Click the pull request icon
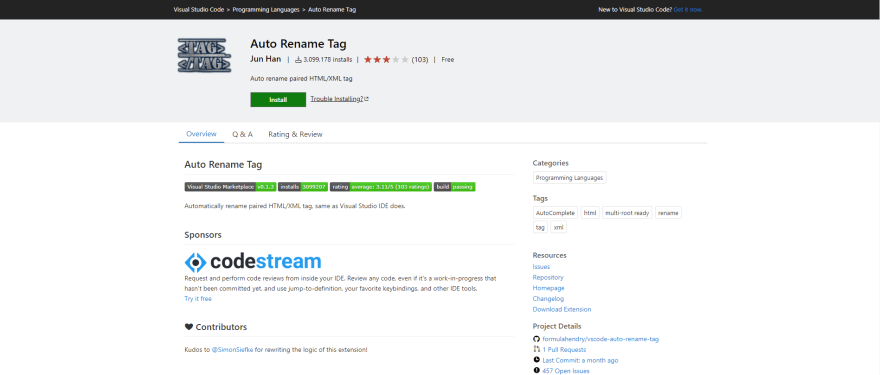The height and width of the screenshot is (375, 880). [537, 350]
